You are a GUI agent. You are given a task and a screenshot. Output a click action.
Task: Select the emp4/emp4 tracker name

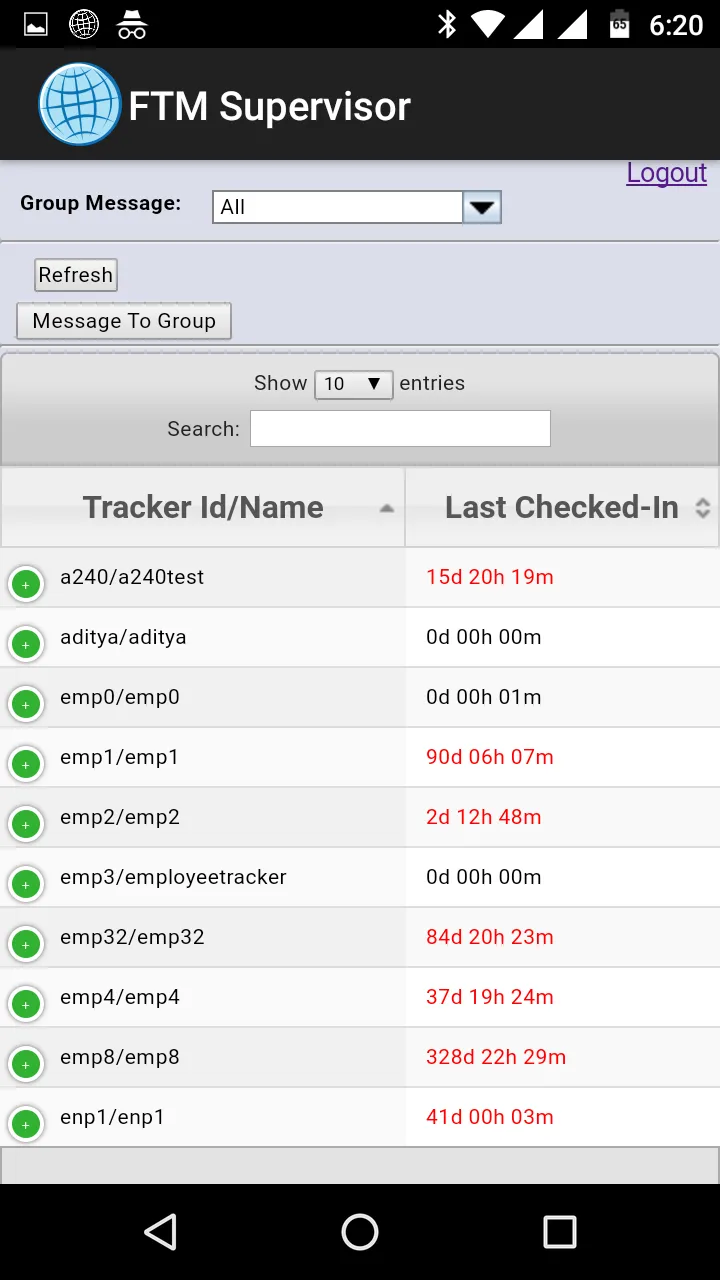tap(120, 997)
